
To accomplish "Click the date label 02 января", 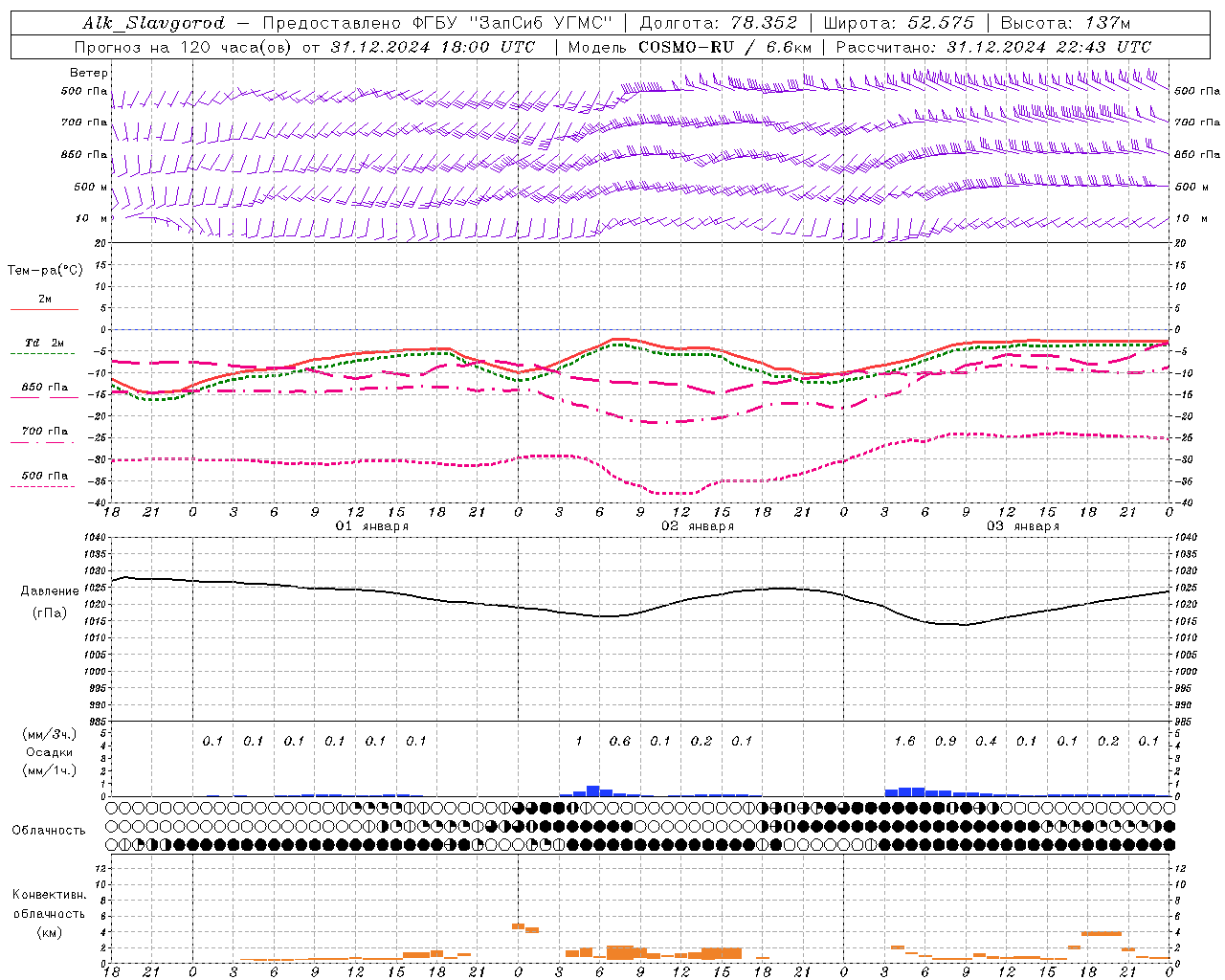I will 698,526.
